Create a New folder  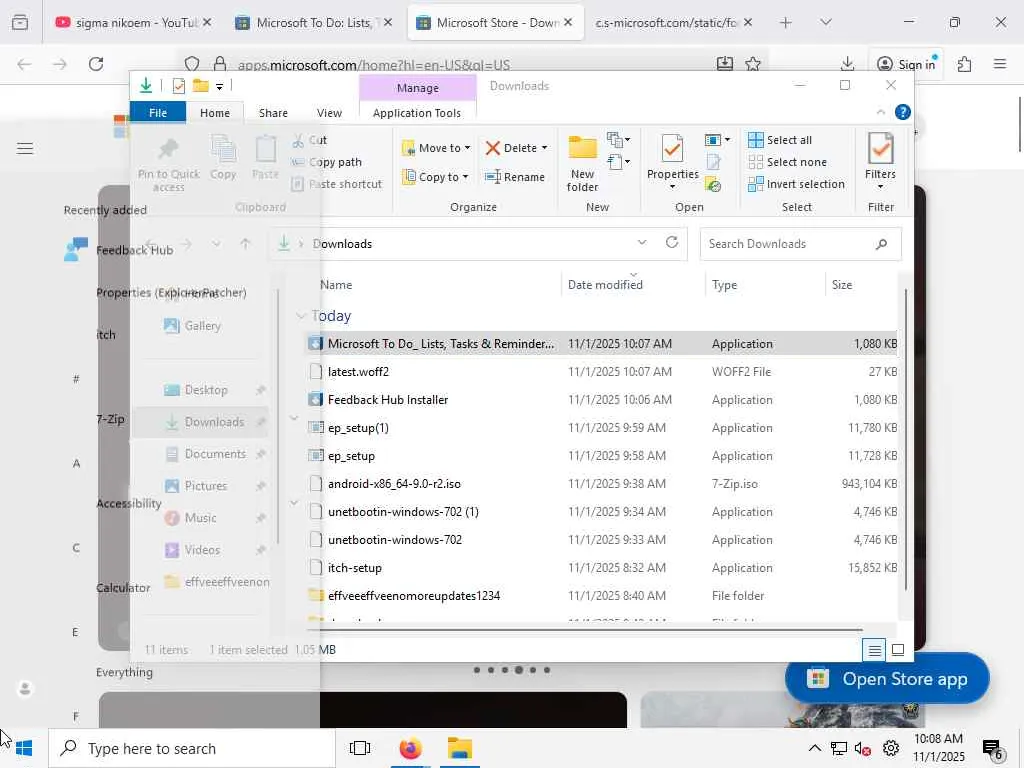582,163
